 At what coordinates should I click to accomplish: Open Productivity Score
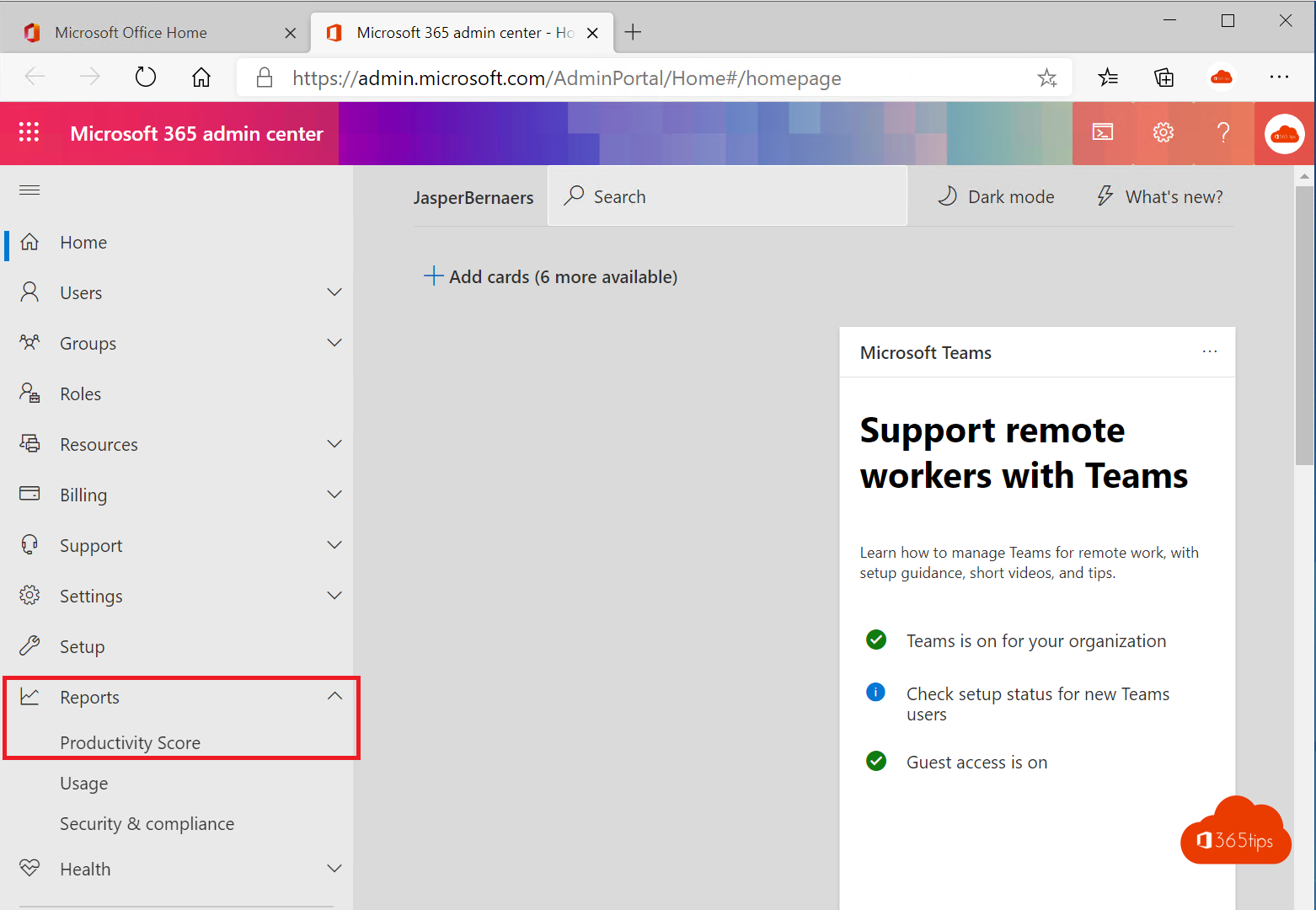coord(131,742)
